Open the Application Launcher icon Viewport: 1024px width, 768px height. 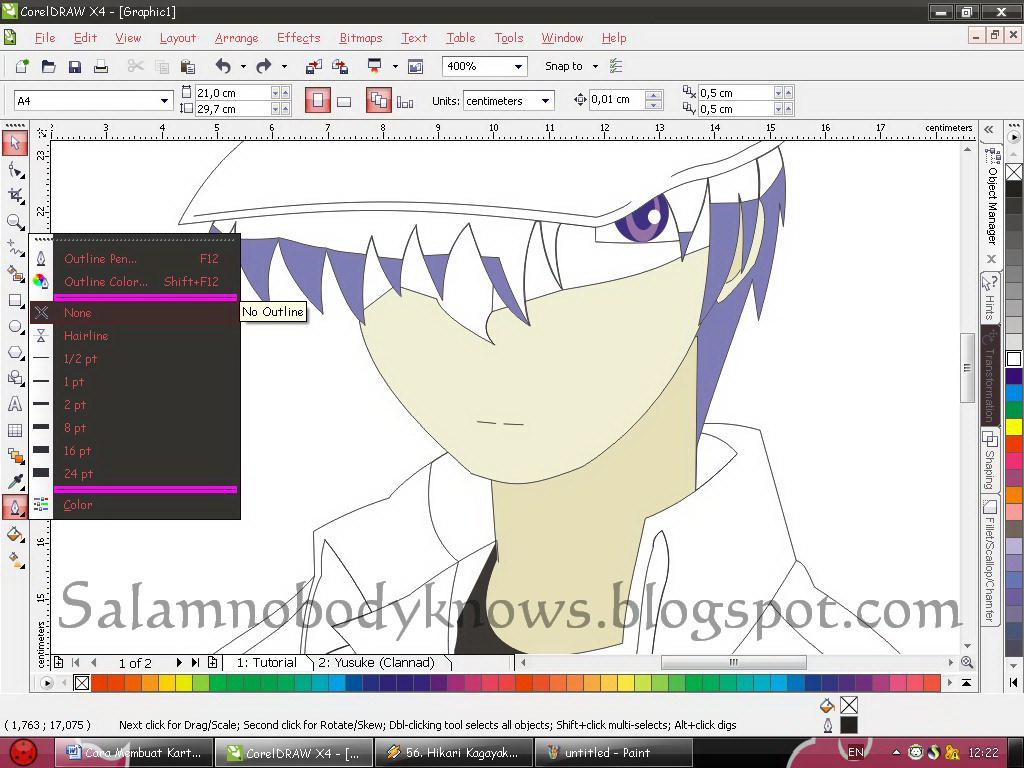pos(375,66)
